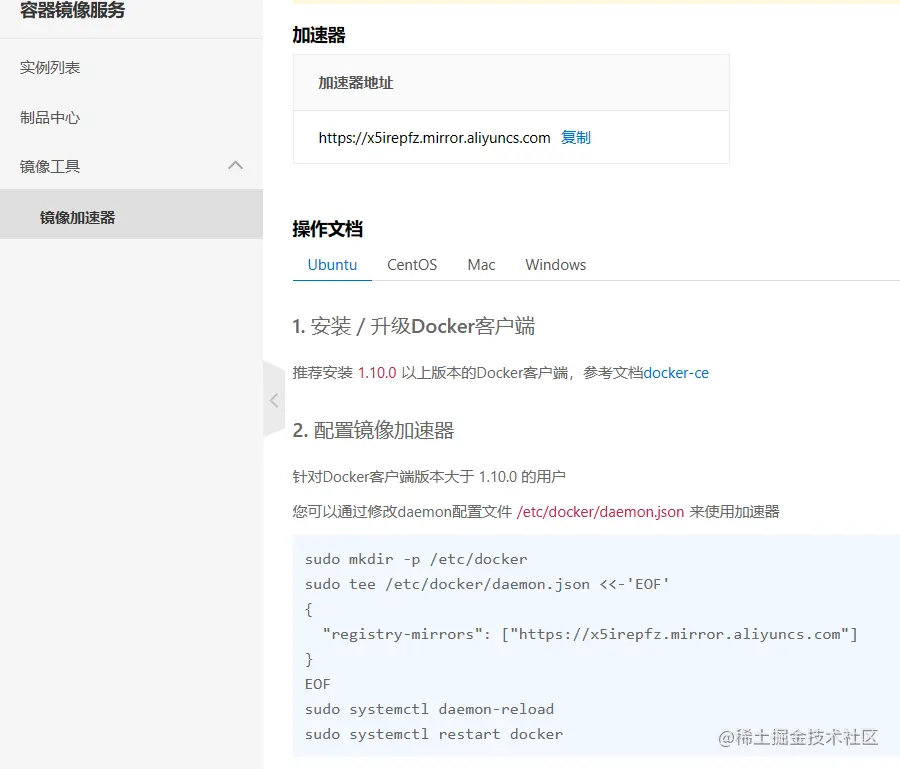
Task: Click the sudo systemctl restart docker line
Action: pos(434,734)
